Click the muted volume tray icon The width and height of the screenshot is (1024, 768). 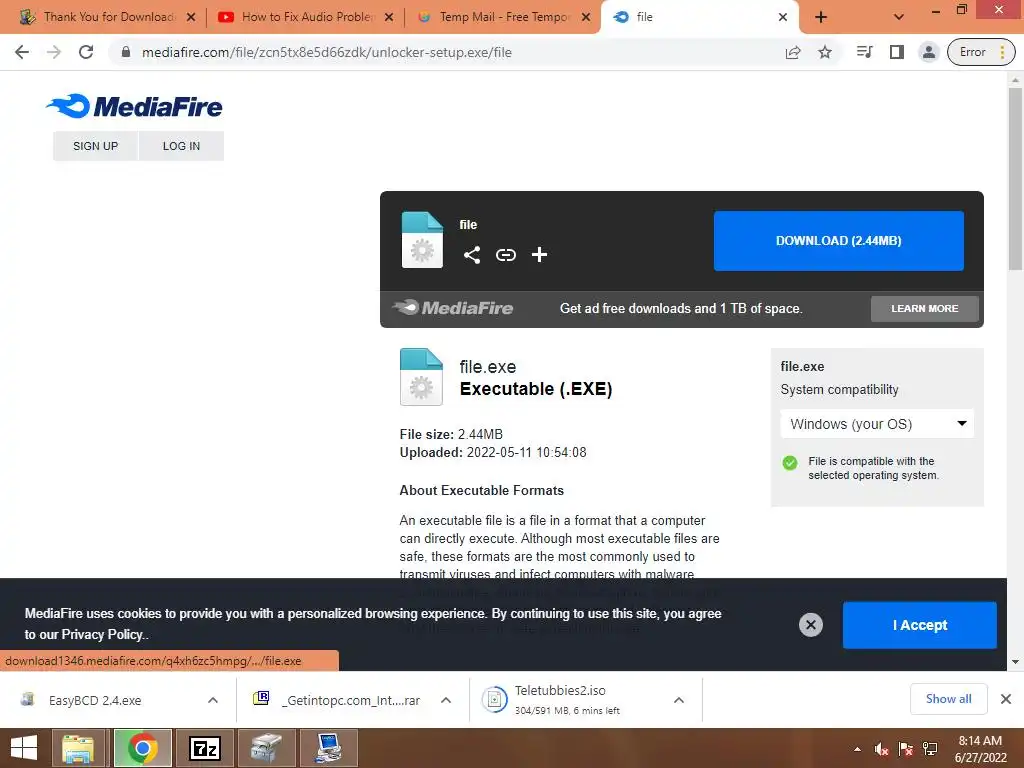pyautogui.click(x=881, y=749)
